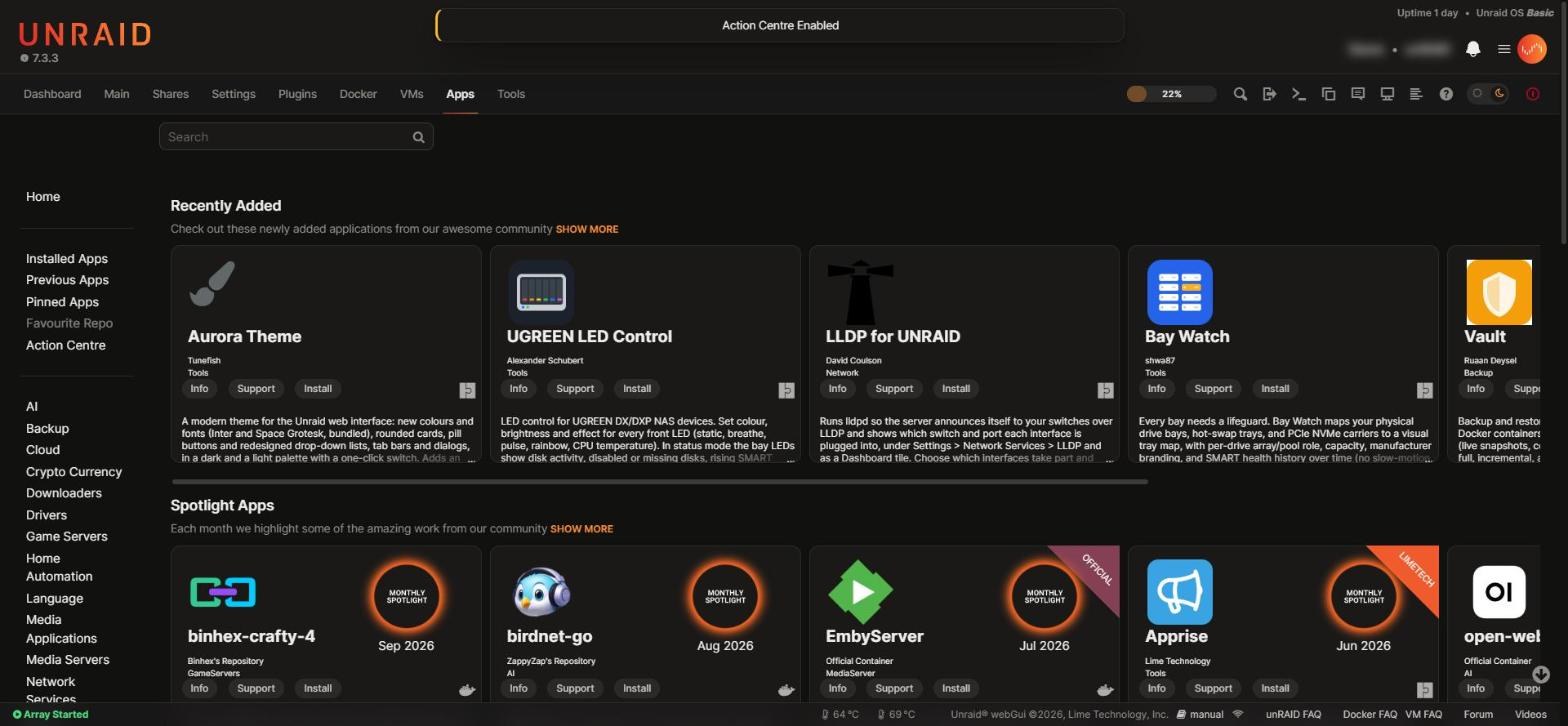Click the search field's magnifier icon
Screen dimensions: 1568x726
pyautogui.click(x=419, y=137)
